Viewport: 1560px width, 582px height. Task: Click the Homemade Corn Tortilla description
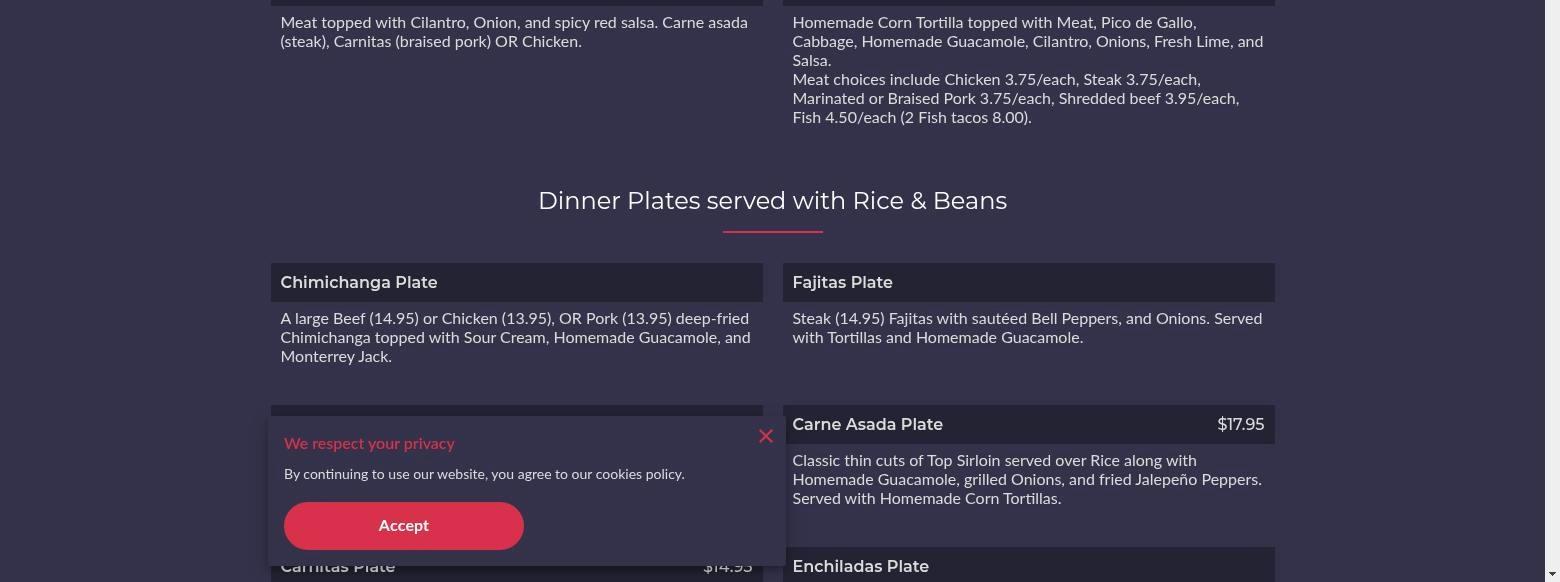1027,41
